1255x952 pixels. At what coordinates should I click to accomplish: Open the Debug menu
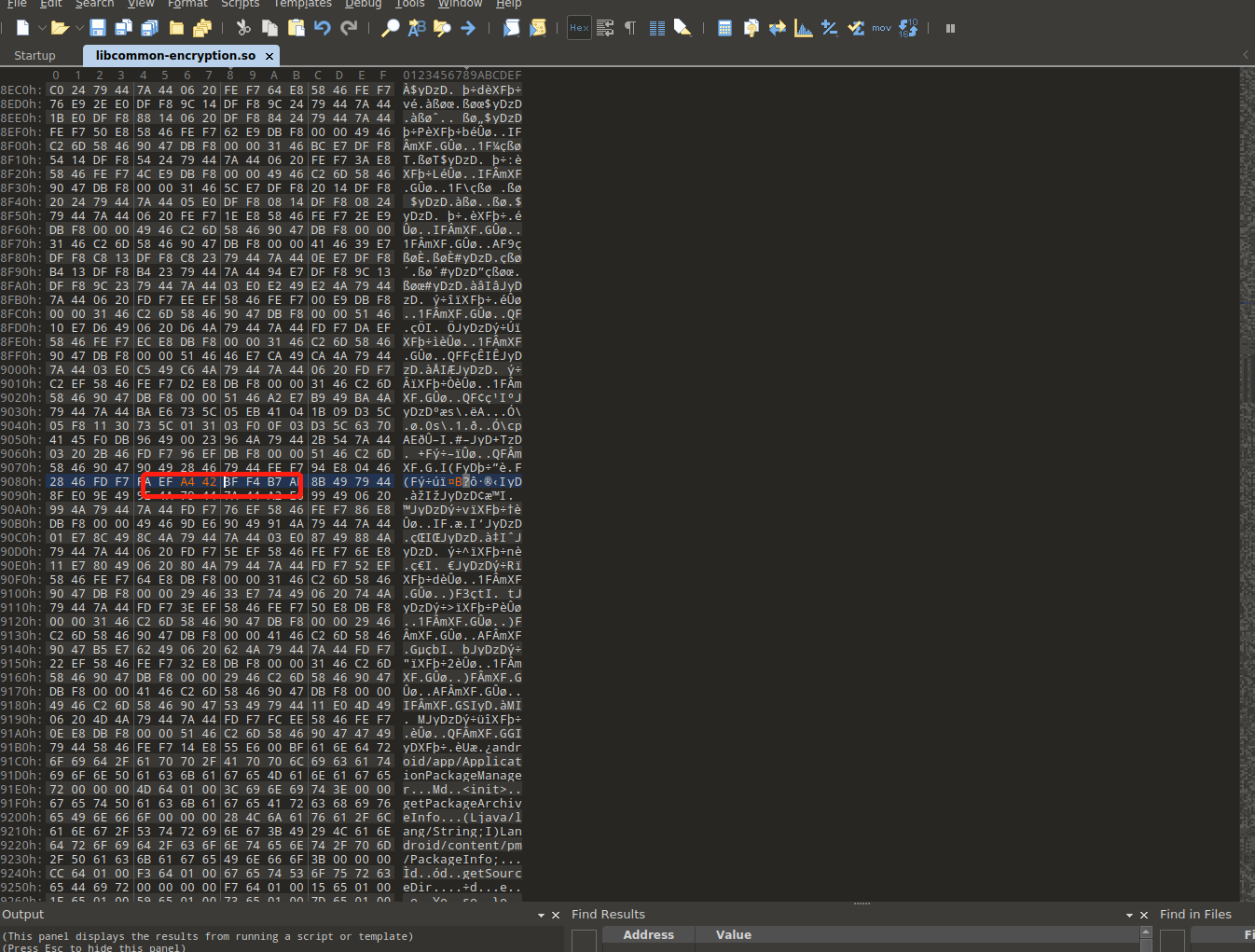tap(364, 4)
